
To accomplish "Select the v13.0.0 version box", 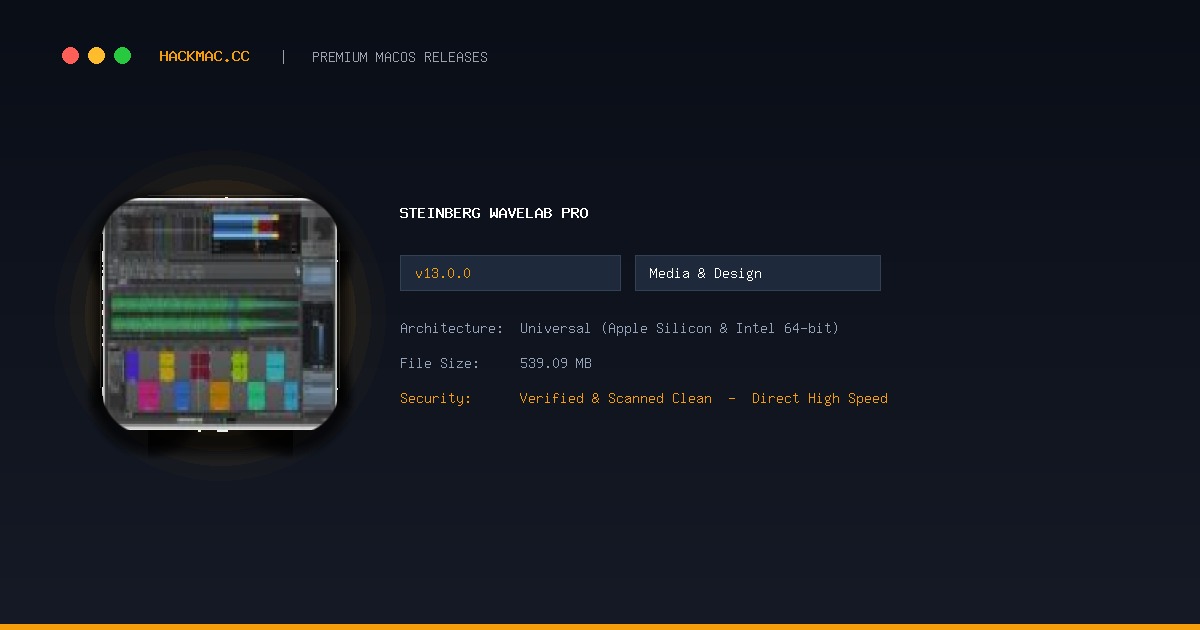I will (x=510, y=273).
